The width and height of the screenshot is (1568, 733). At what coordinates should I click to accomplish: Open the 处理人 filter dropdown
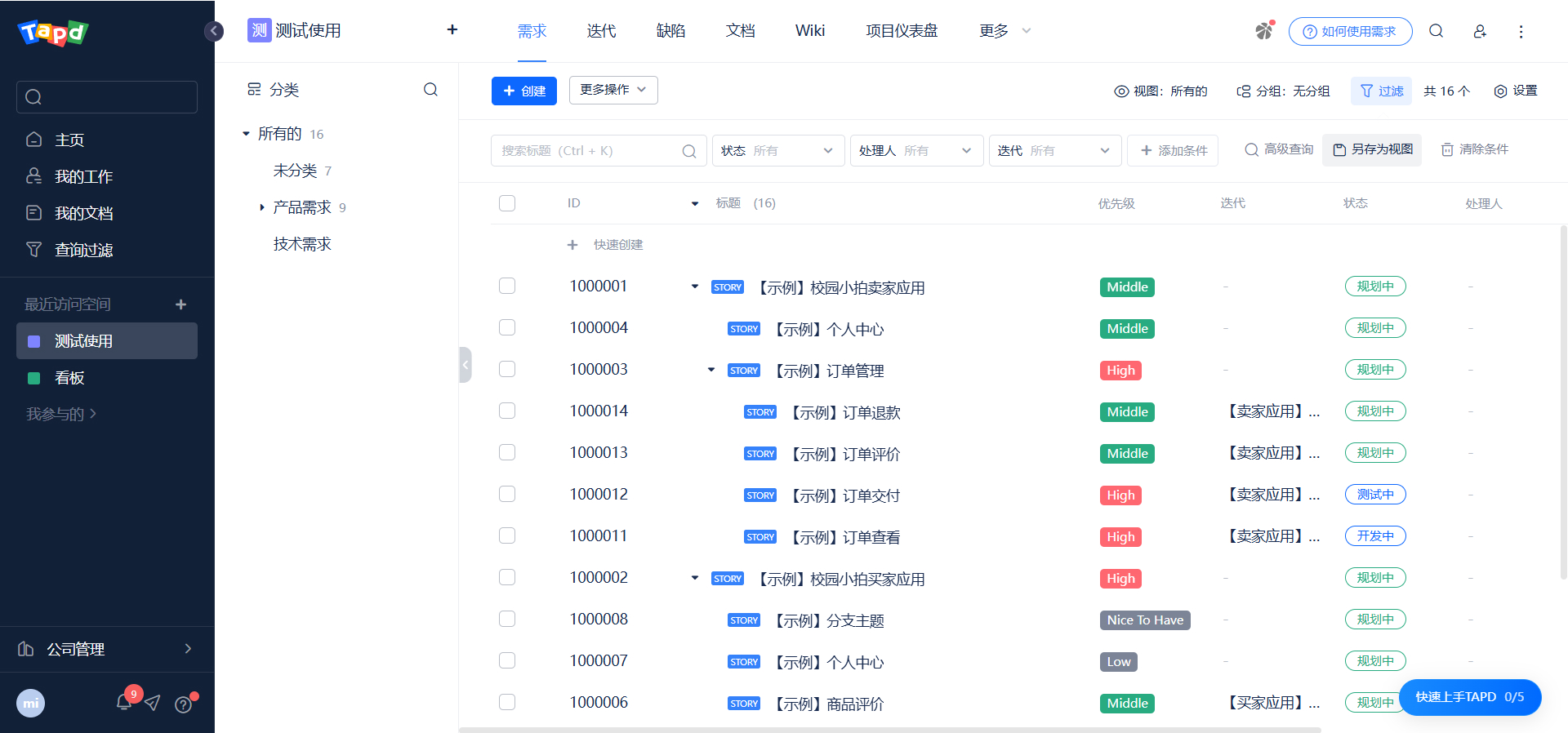click(x=916, y=150)
